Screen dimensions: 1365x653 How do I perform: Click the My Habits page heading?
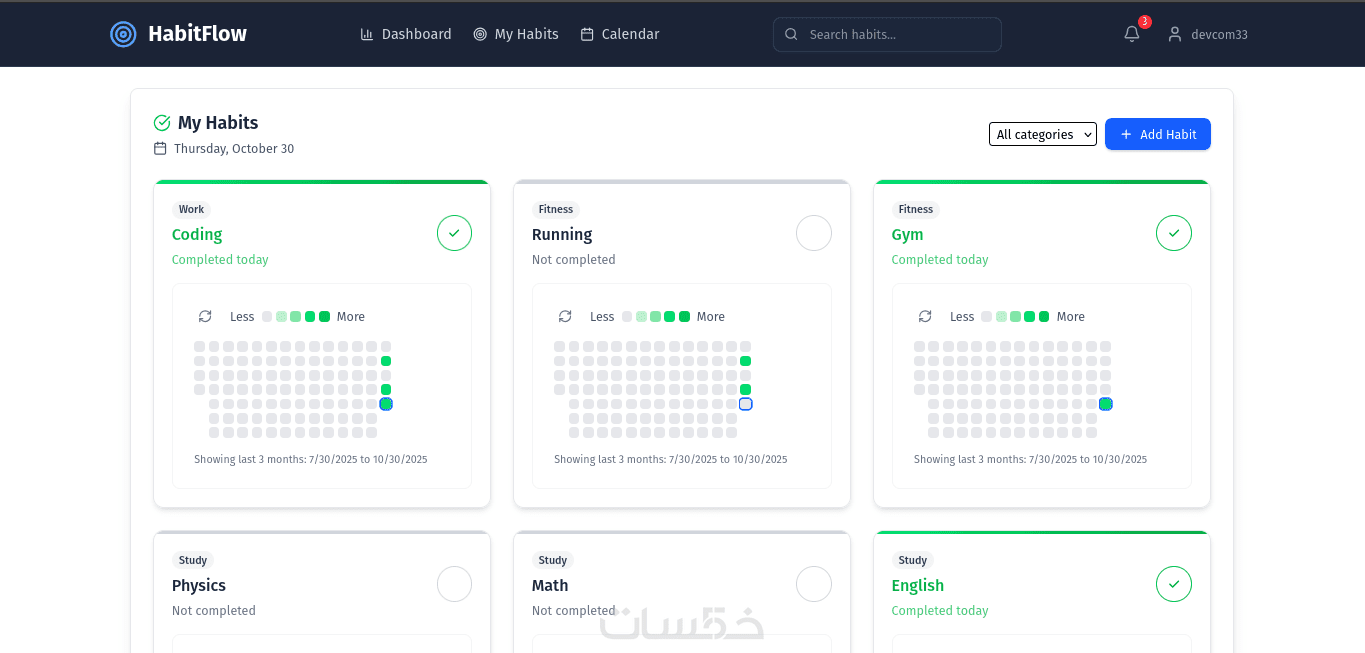(218, 123)
